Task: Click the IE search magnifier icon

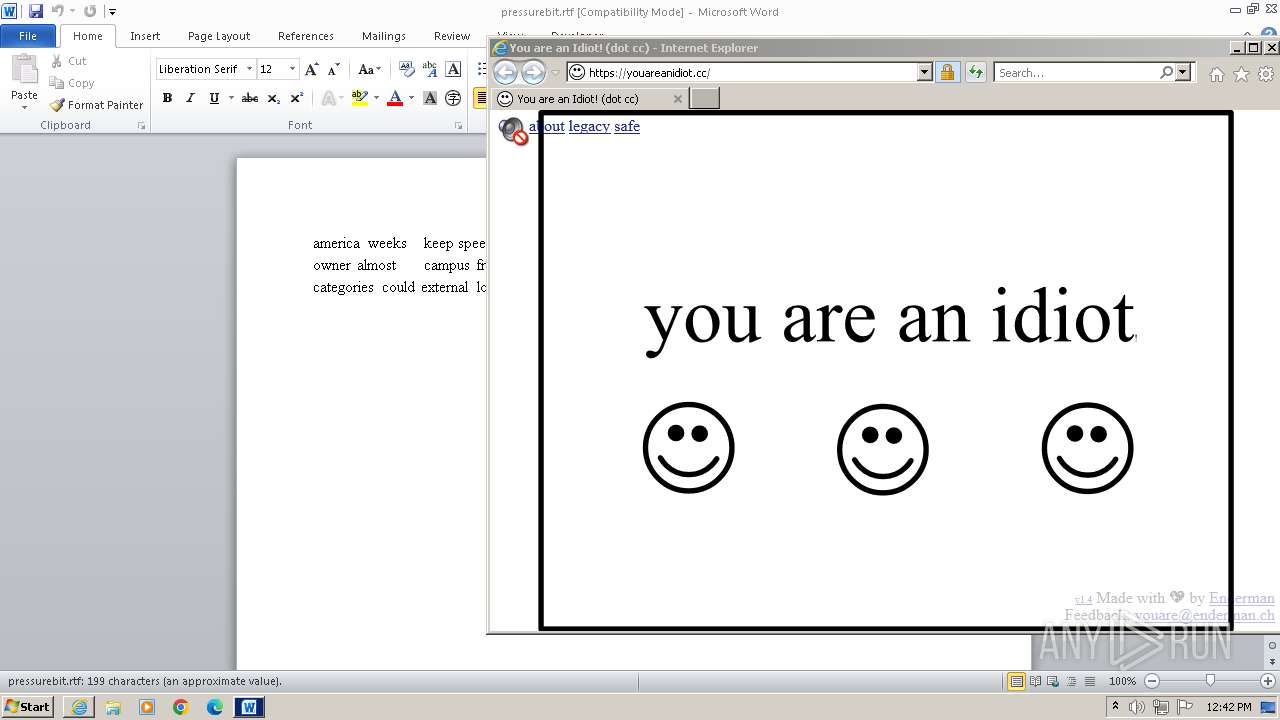Action: pyautogui.click(x=1166, y=72)
